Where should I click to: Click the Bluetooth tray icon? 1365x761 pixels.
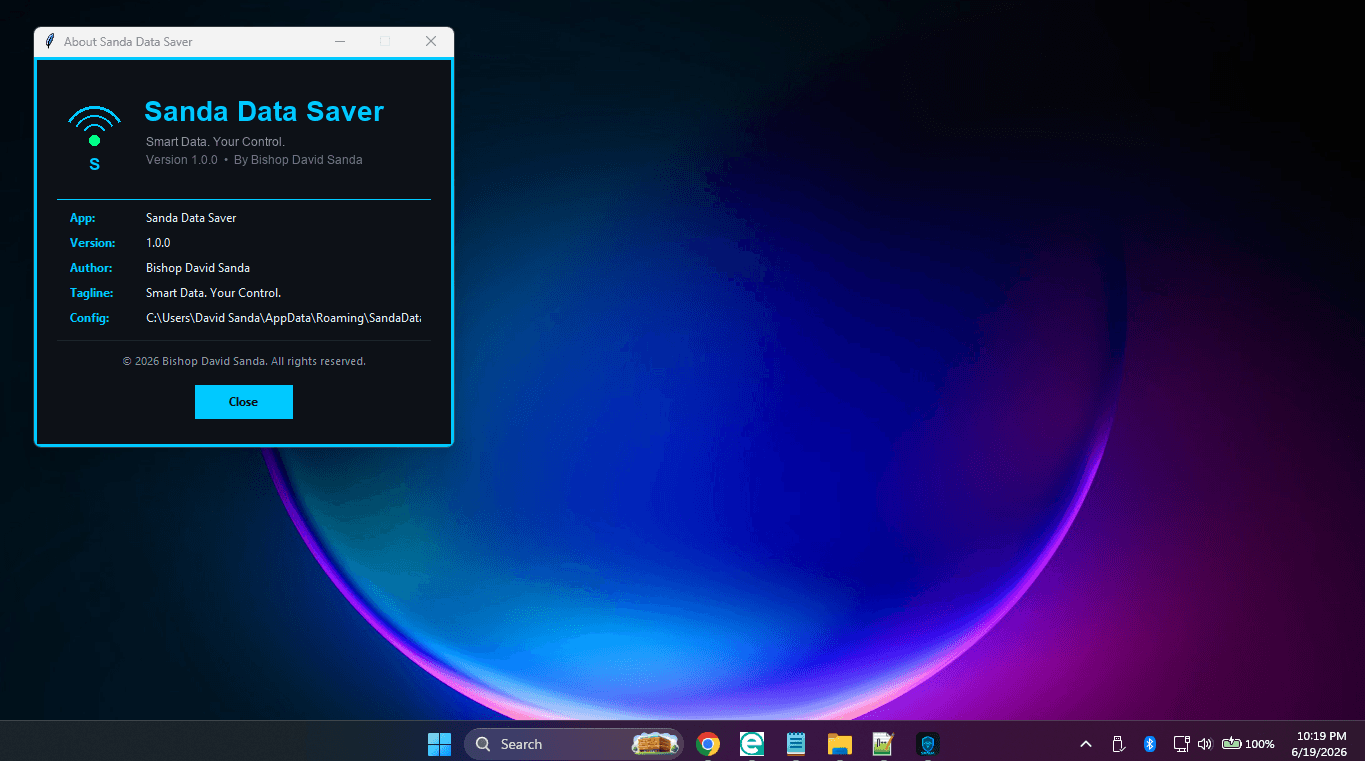tap(1150, 744)
